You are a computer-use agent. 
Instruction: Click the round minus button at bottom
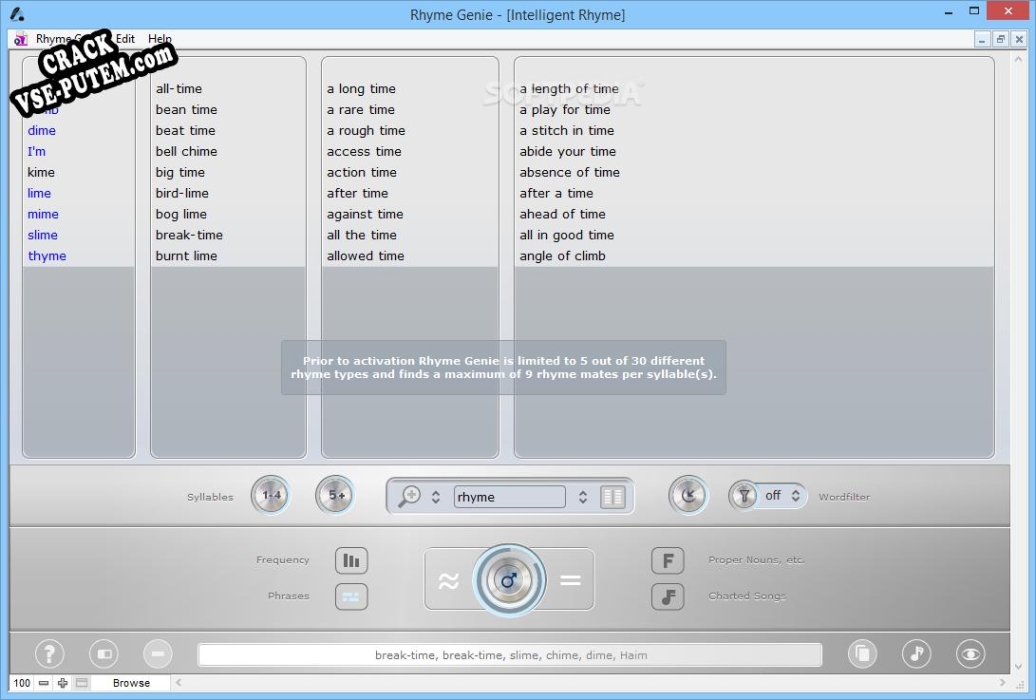157,654
